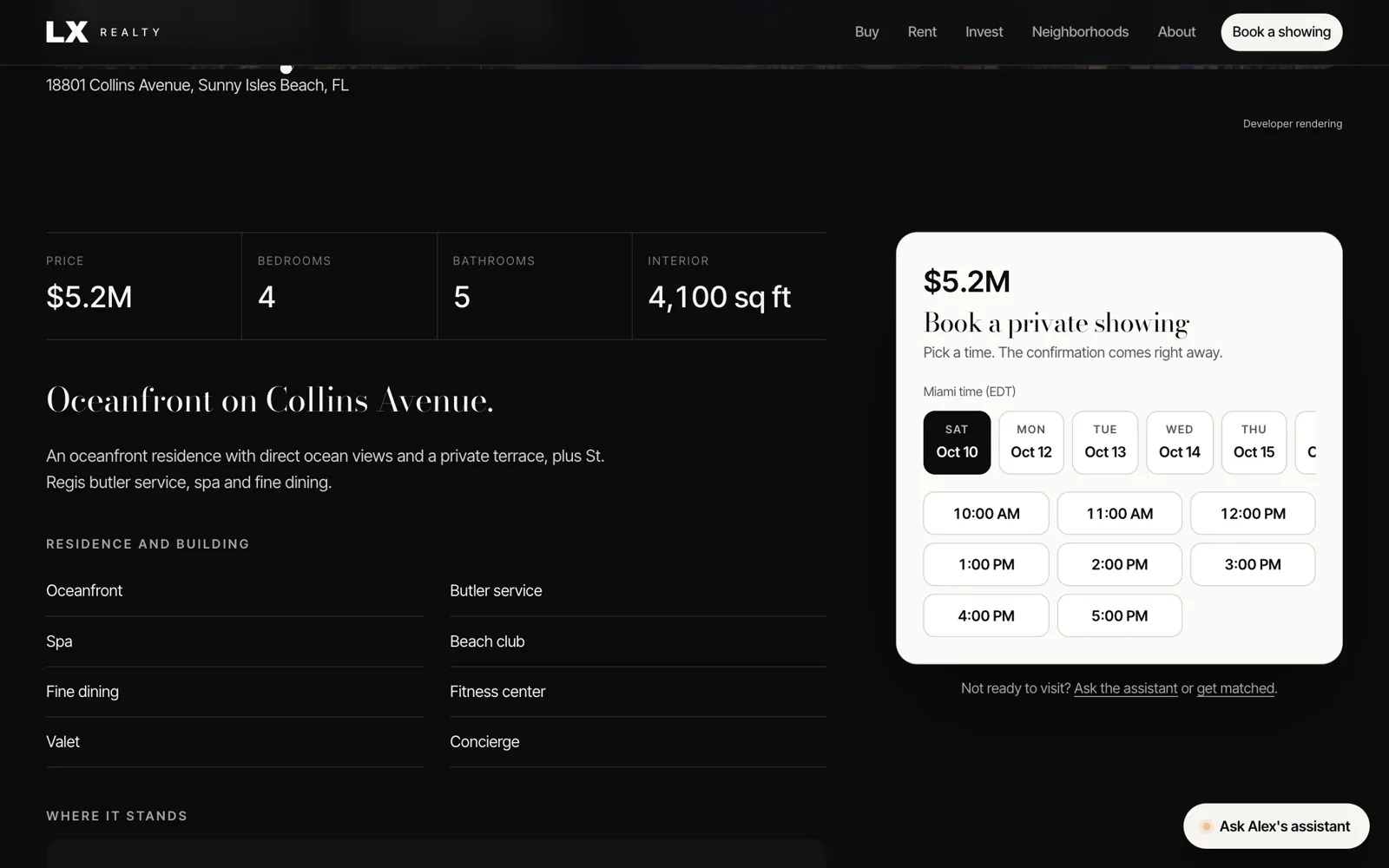
Task: Pick Thu Oct 15 date
Action: [1254, 443]
